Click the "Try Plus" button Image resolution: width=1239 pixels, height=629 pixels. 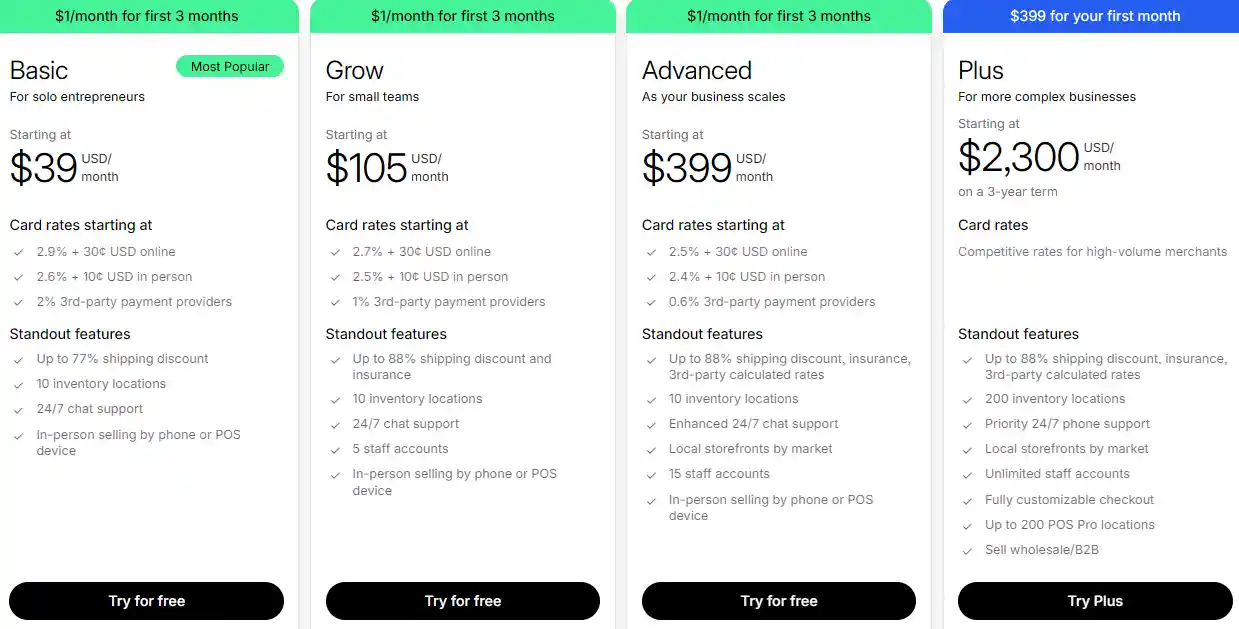pos(1094,601)
